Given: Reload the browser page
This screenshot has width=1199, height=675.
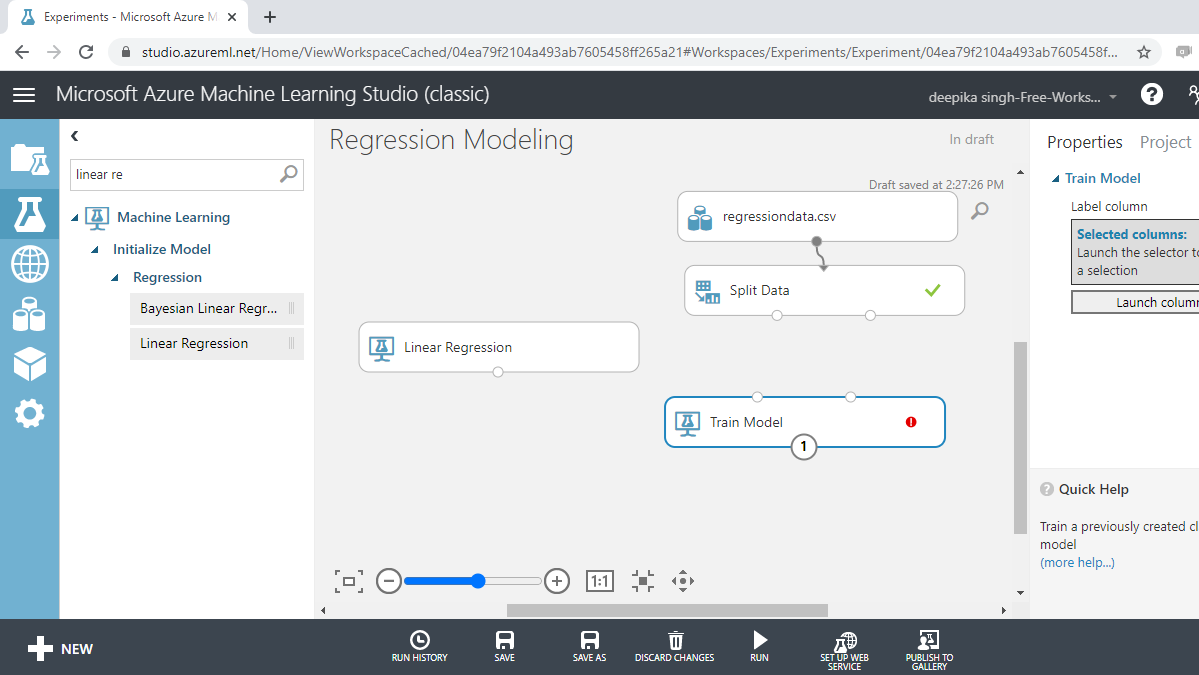Looking at the screenshot, I should click(x=86, y=52).
